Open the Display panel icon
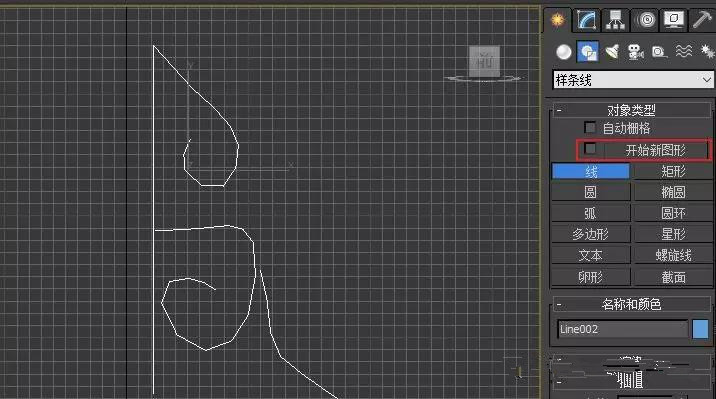Viewport: 716px width, 399px height. (674, 20)
